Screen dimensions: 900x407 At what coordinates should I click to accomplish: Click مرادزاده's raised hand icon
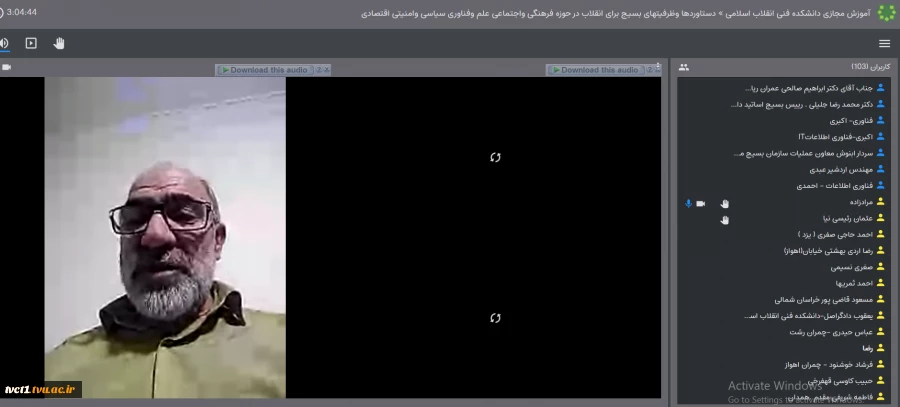(x=724, y=203)
